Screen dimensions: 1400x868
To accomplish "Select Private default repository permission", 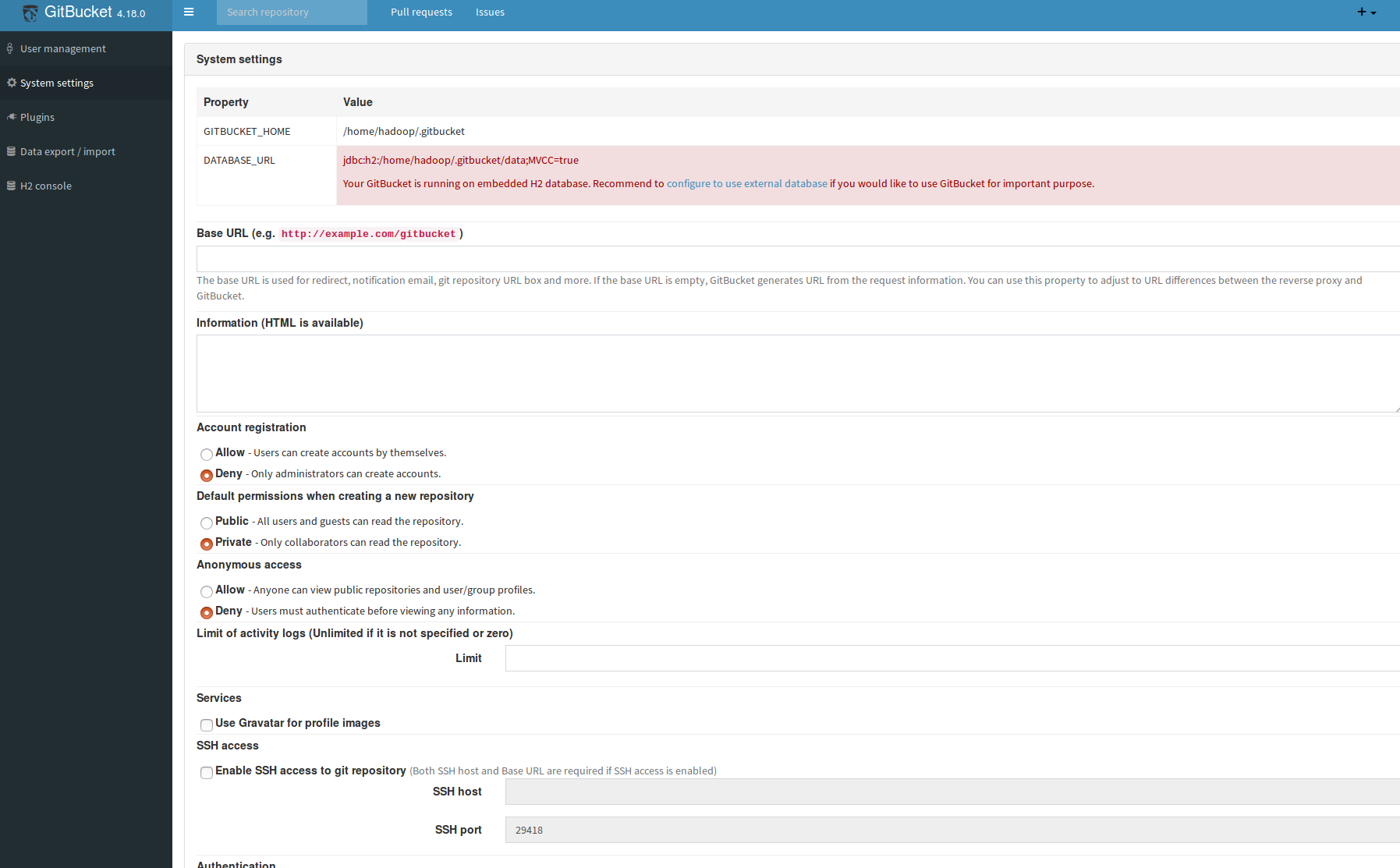I will pyautogui.click(x=207, y=544).
